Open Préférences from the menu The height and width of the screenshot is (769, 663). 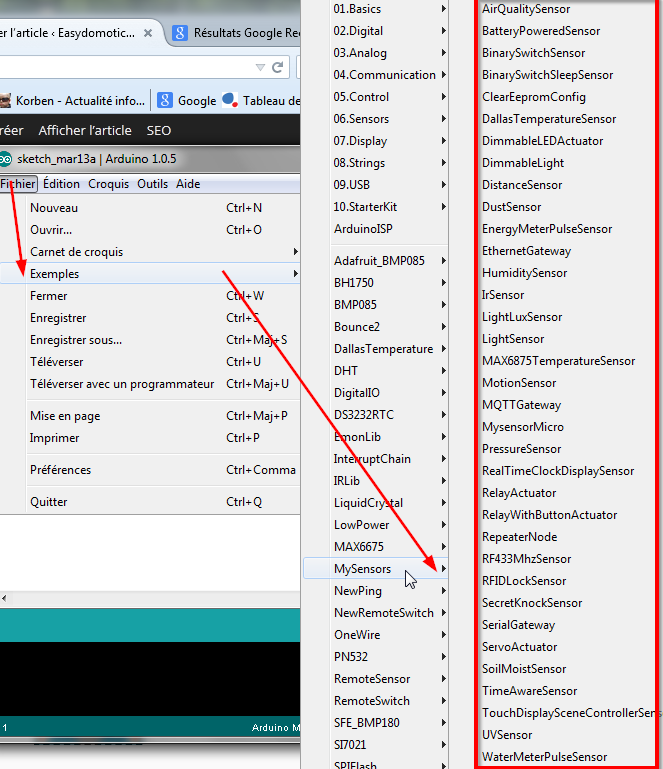pos(150,470)
